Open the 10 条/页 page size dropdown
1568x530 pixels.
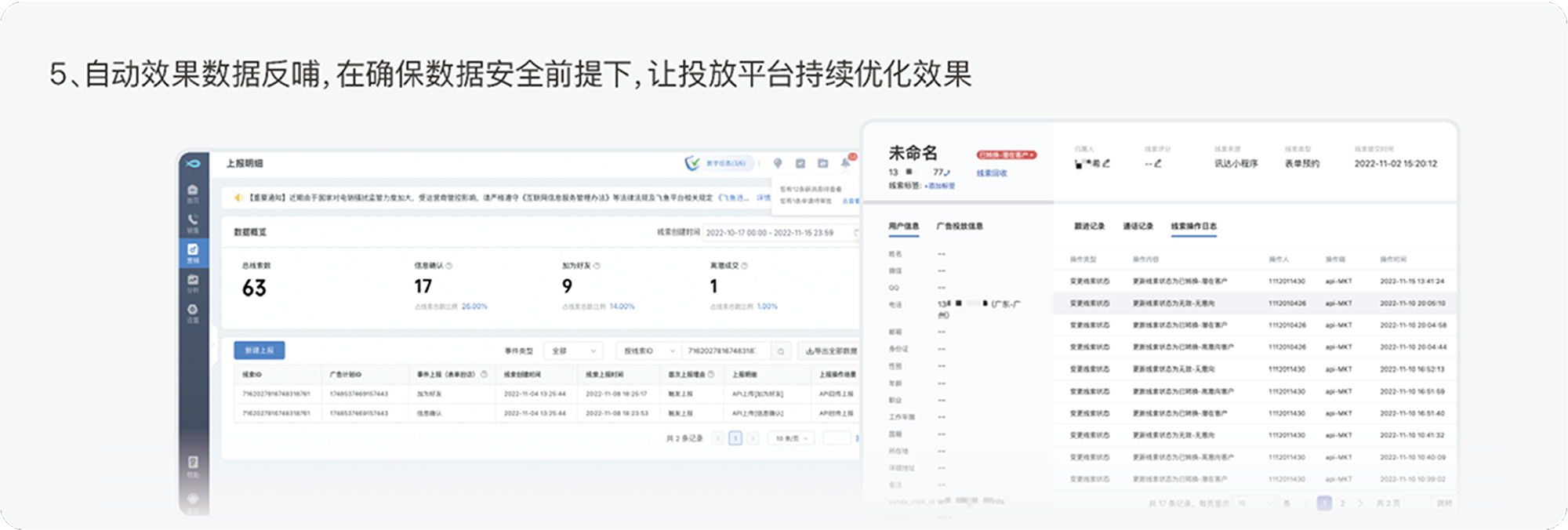(792, 438)
